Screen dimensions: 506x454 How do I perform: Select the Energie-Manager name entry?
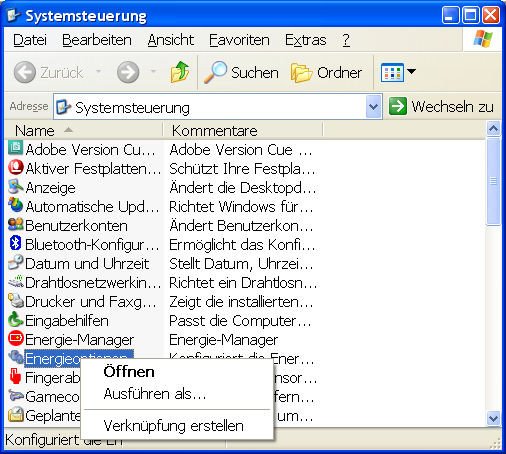click(x=79, y=340)
